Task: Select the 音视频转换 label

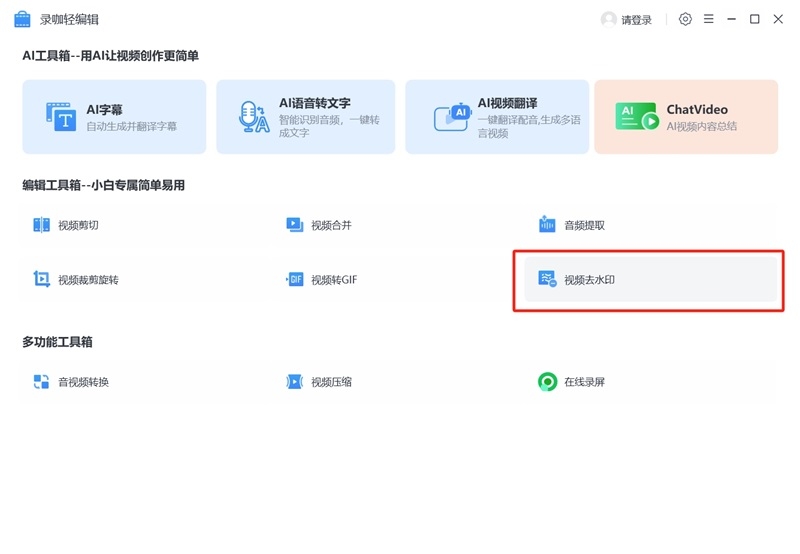Action: coord(83,382)
